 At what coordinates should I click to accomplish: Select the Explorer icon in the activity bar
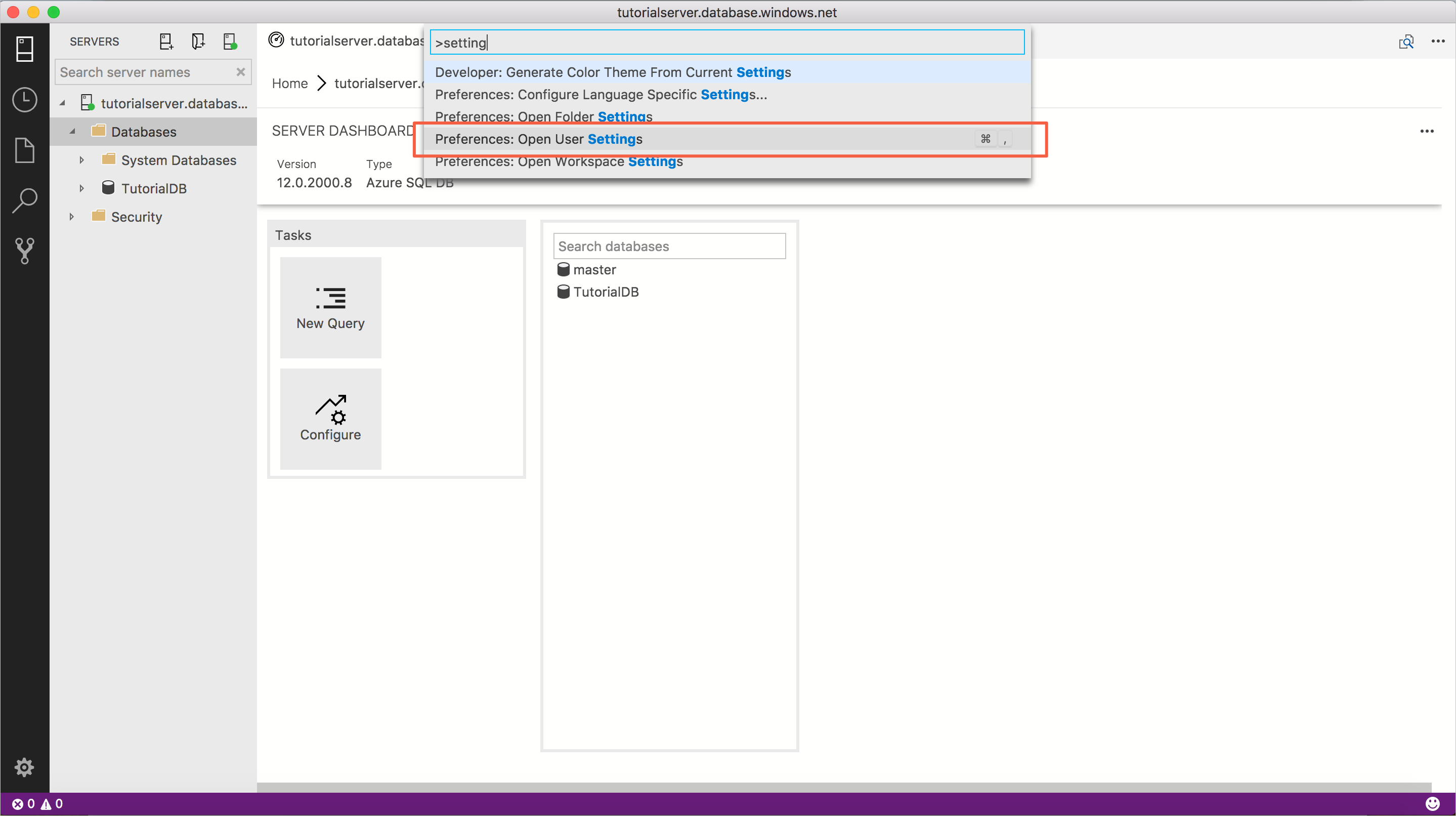tap(25, 150)
